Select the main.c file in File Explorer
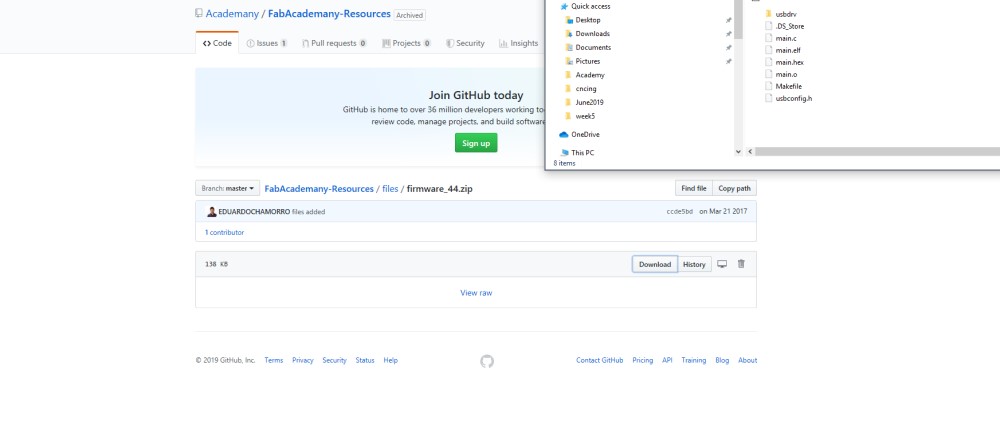 pyautogui.click(x=780, y=38)
